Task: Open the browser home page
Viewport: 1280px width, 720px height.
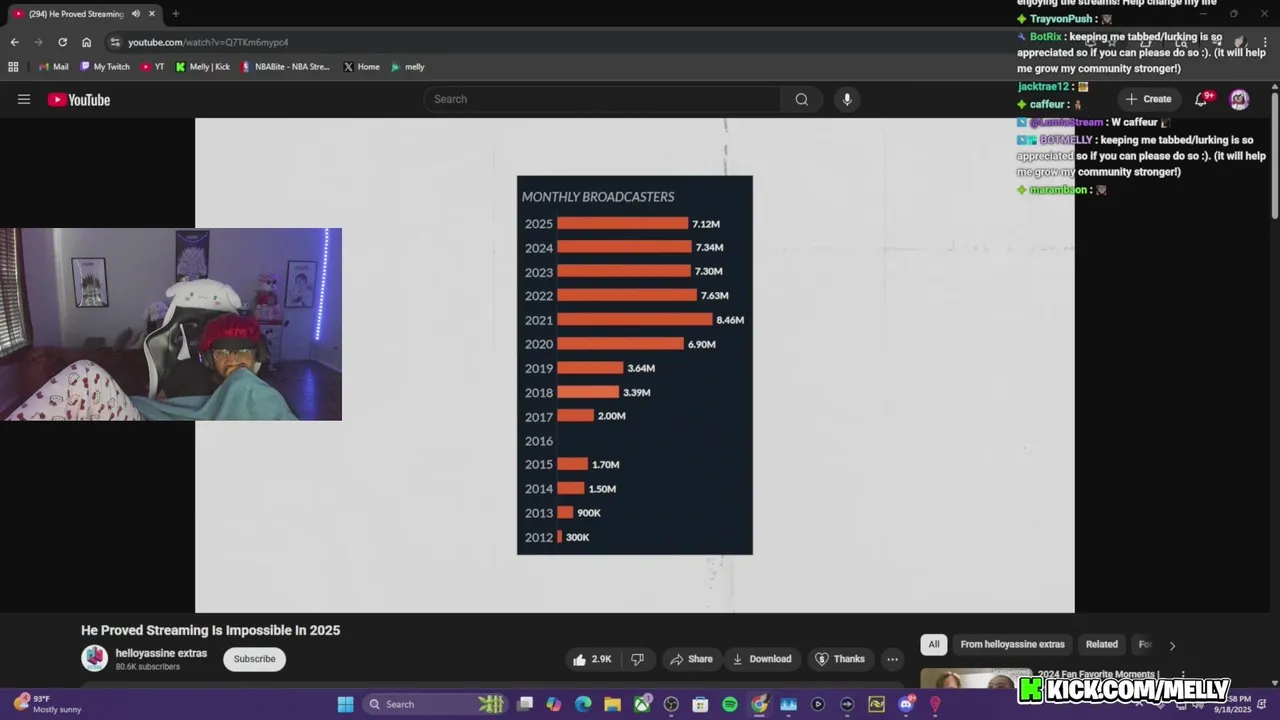Action: tap(86, 42)
